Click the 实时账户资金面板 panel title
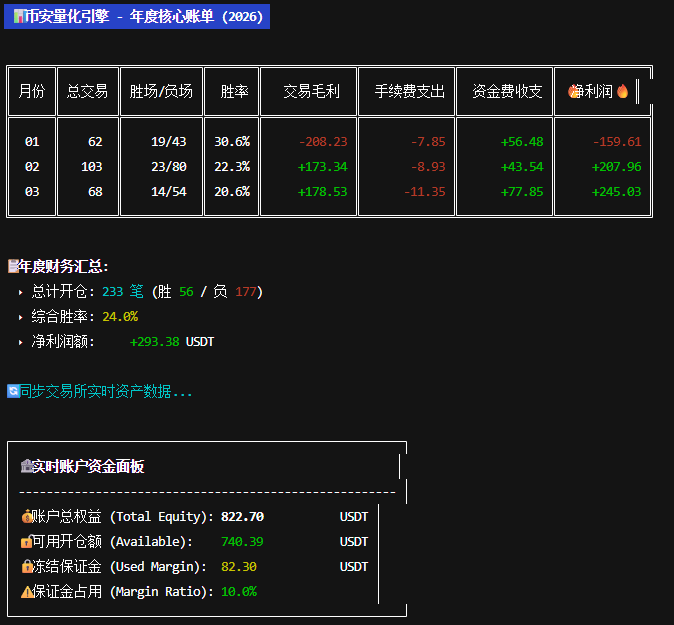This screenshot has height=625, width=674. click(88, 466)
